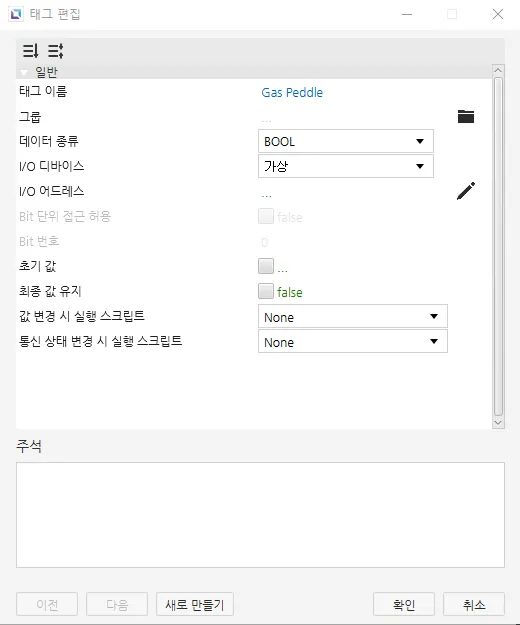Close the 태그 편집 dialog window

[x=498, y=14]
